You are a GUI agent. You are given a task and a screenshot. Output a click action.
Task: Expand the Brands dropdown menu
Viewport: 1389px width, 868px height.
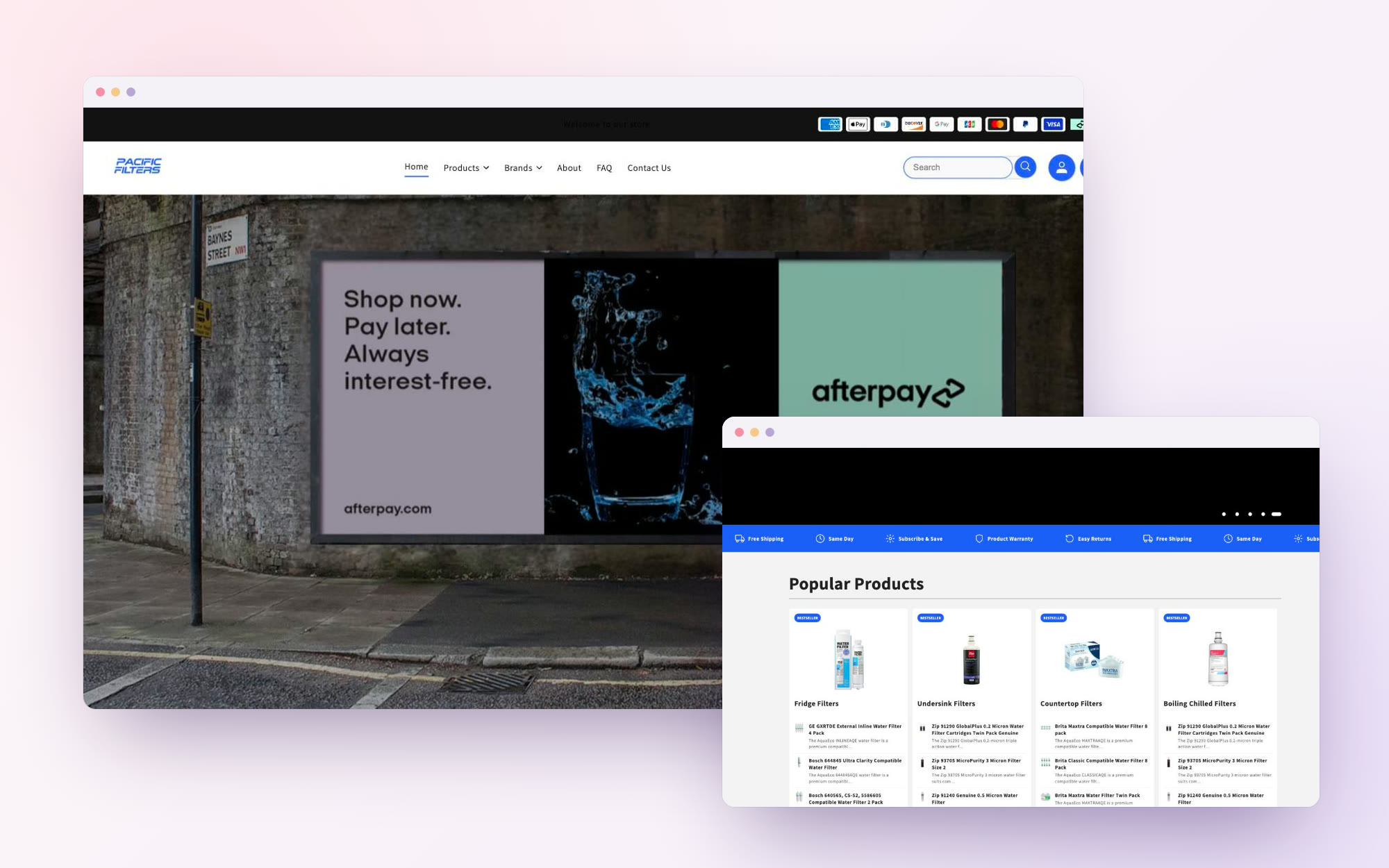[523, 168]
